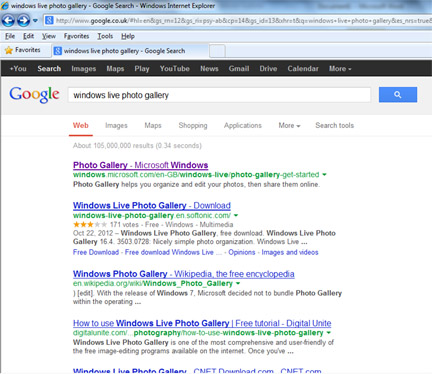Click the Google logo

pyautogui.click(x=34, y=95)
